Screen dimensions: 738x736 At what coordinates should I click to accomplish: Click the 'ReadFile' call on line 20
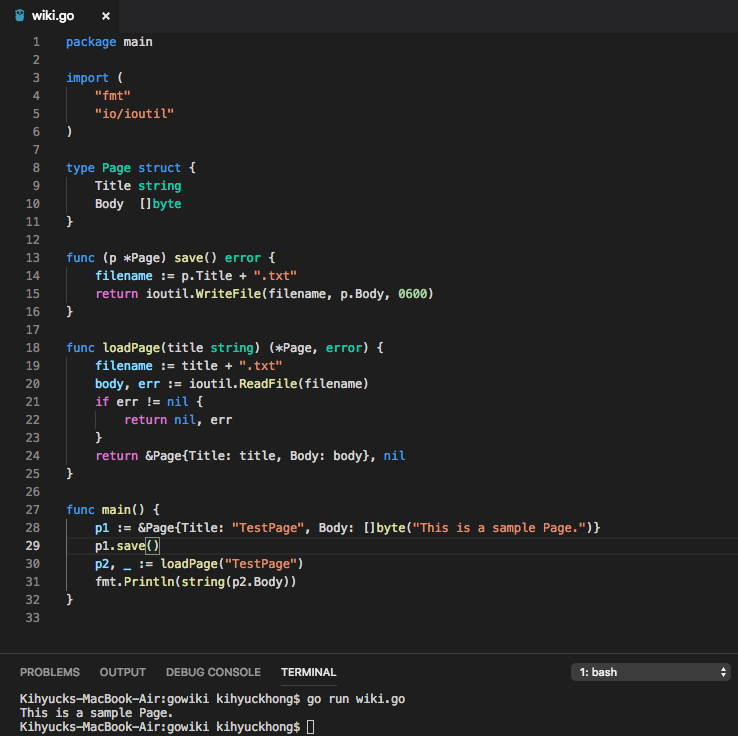pyautogui.click(x=268, y=384)
